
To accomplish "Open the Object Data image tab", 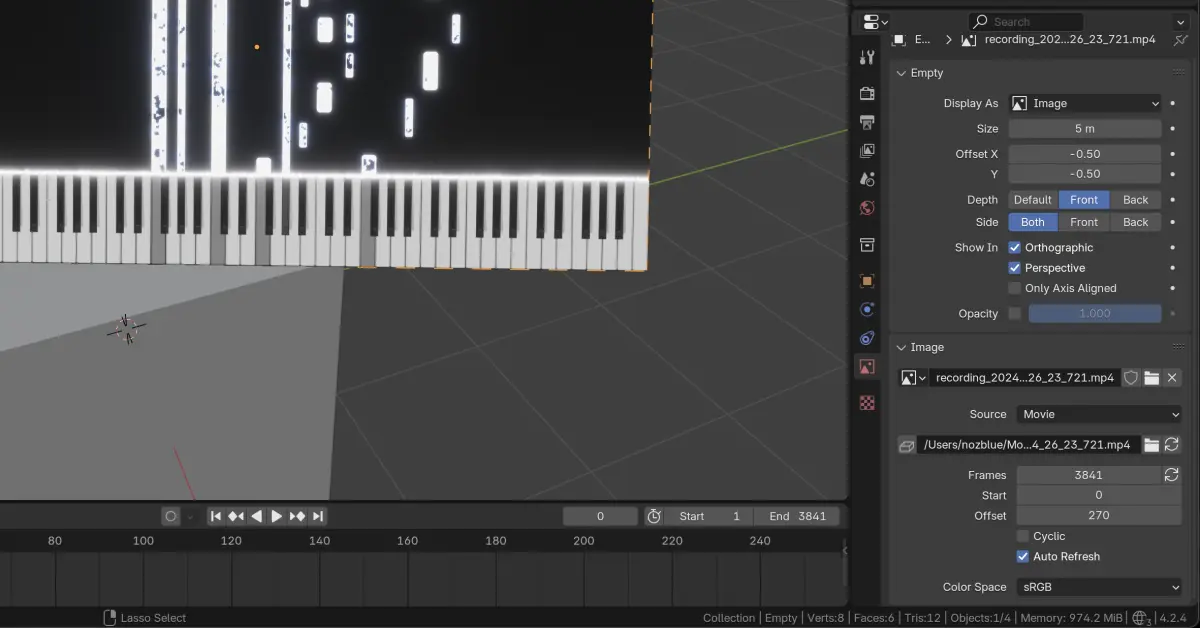I will [867, 367].
